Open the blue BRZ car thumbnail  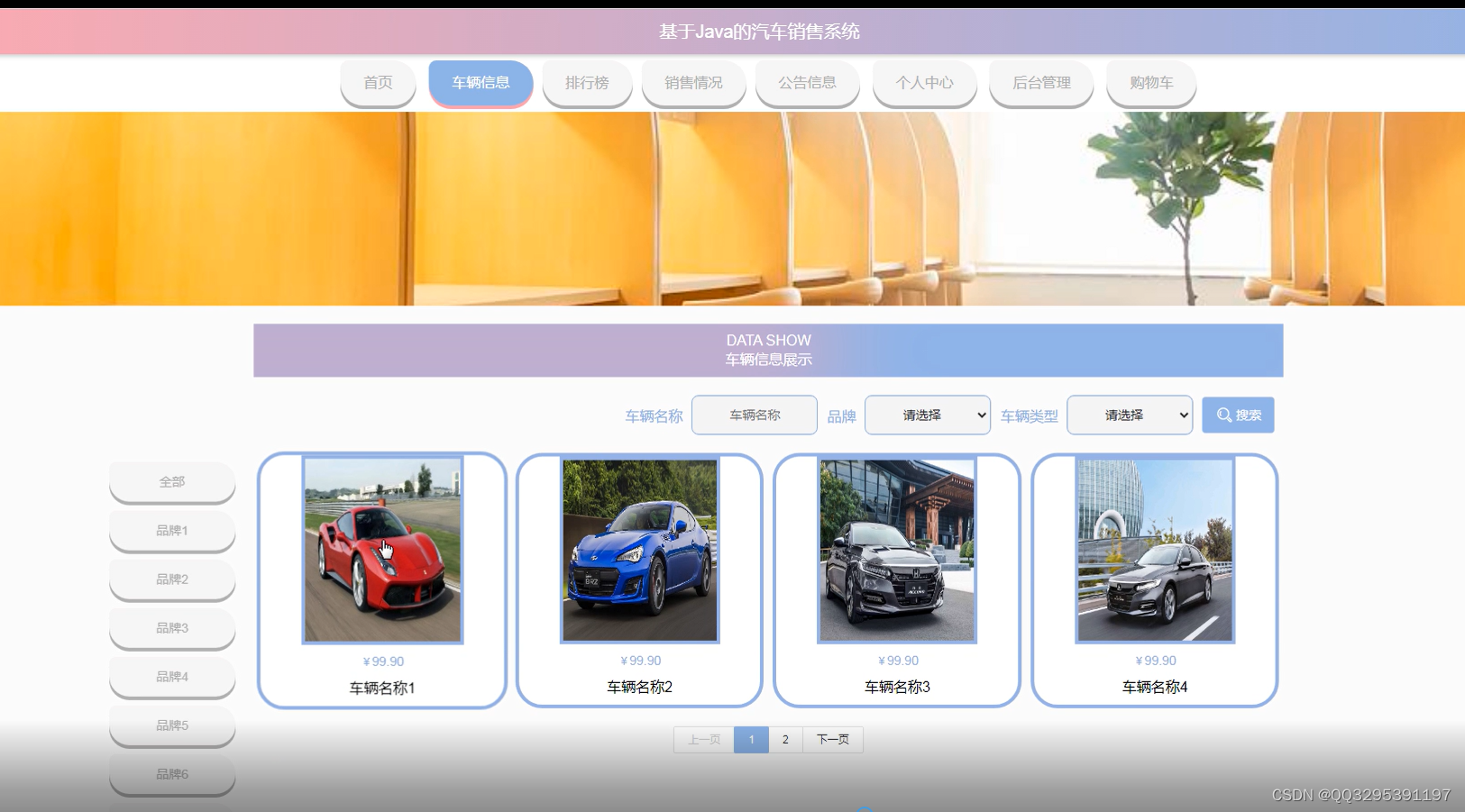click(640, 550)
